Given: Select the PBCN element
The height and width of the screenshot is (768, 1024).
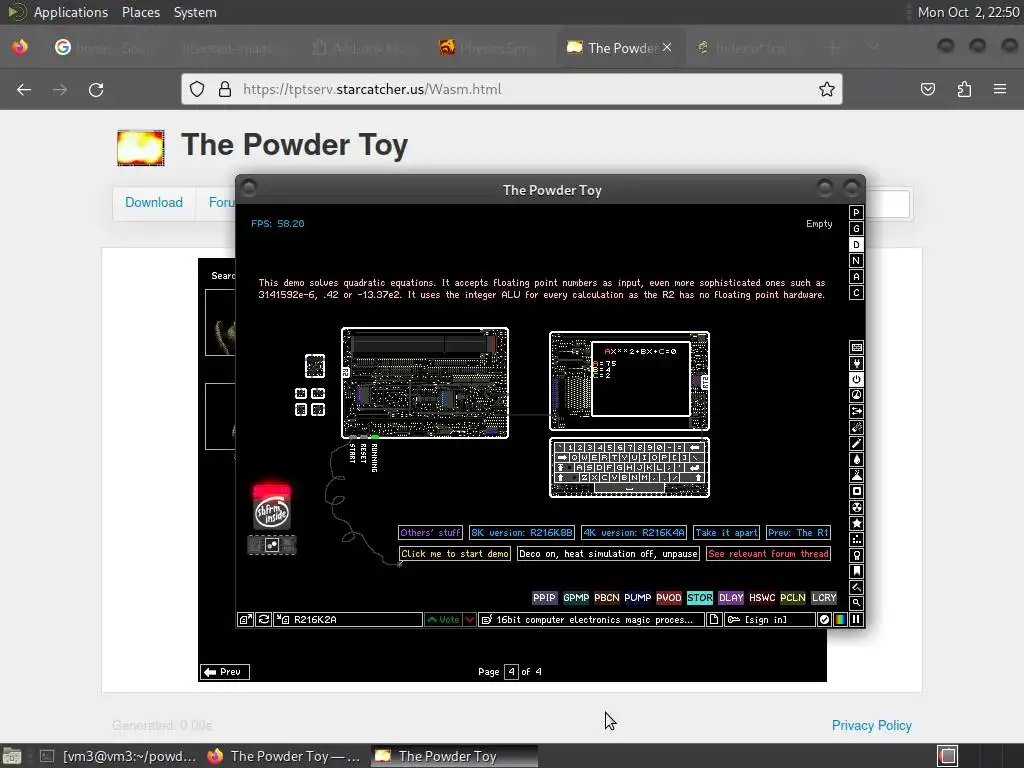Looking at the screenshot, I should 607,598.
